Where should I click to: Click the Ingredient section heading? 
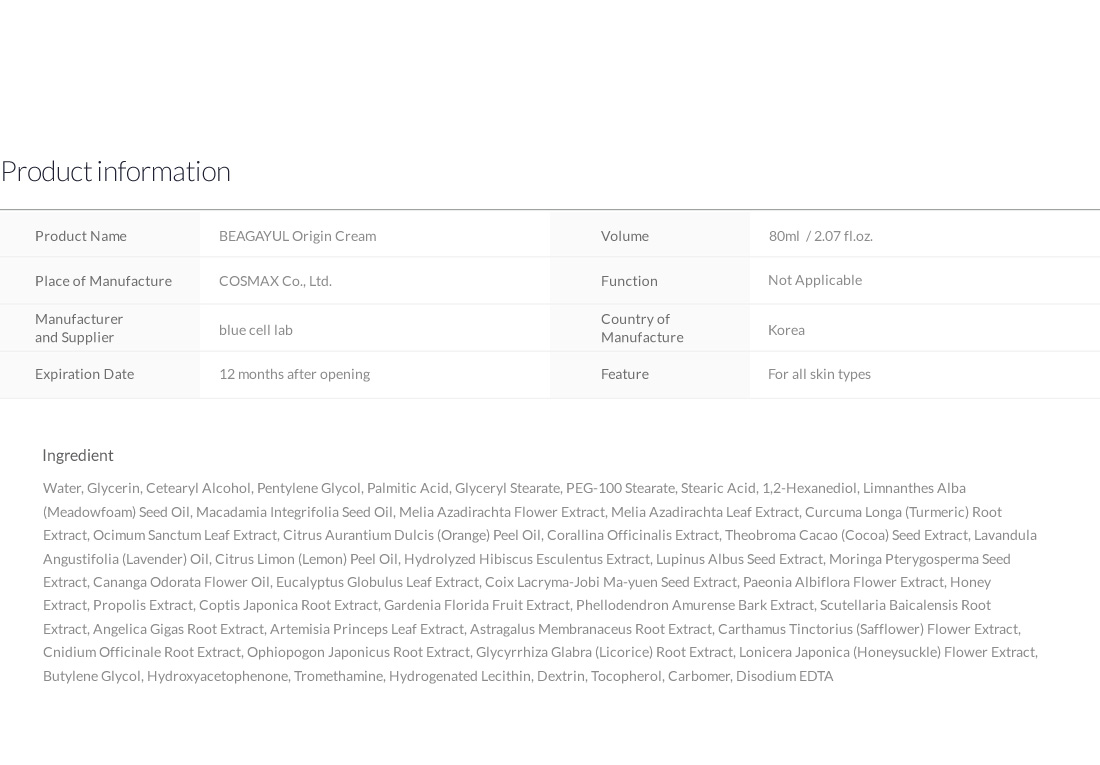pos(78,455)
